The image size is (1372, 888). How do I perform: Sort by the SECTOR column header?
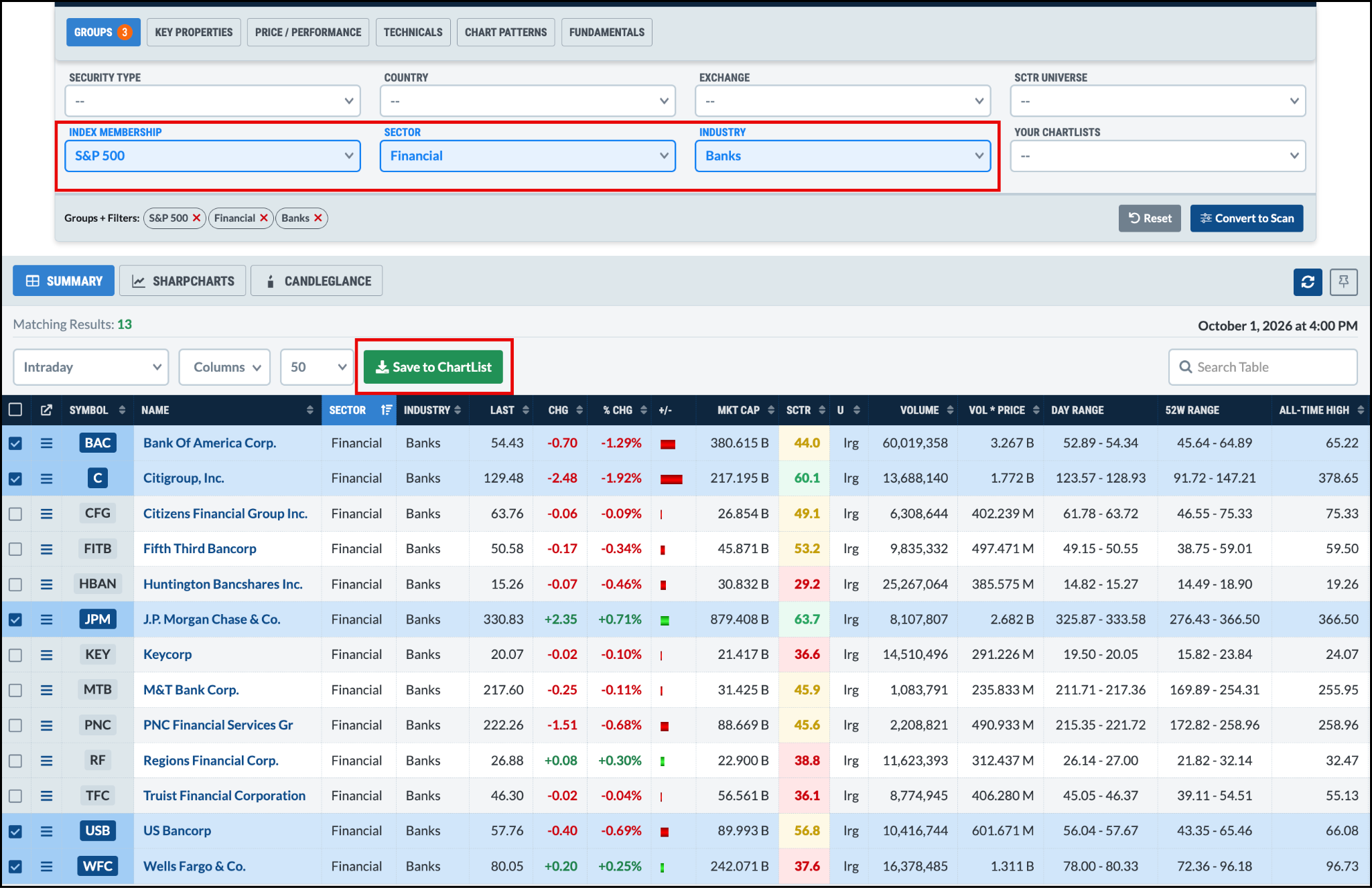click(360, 410)
